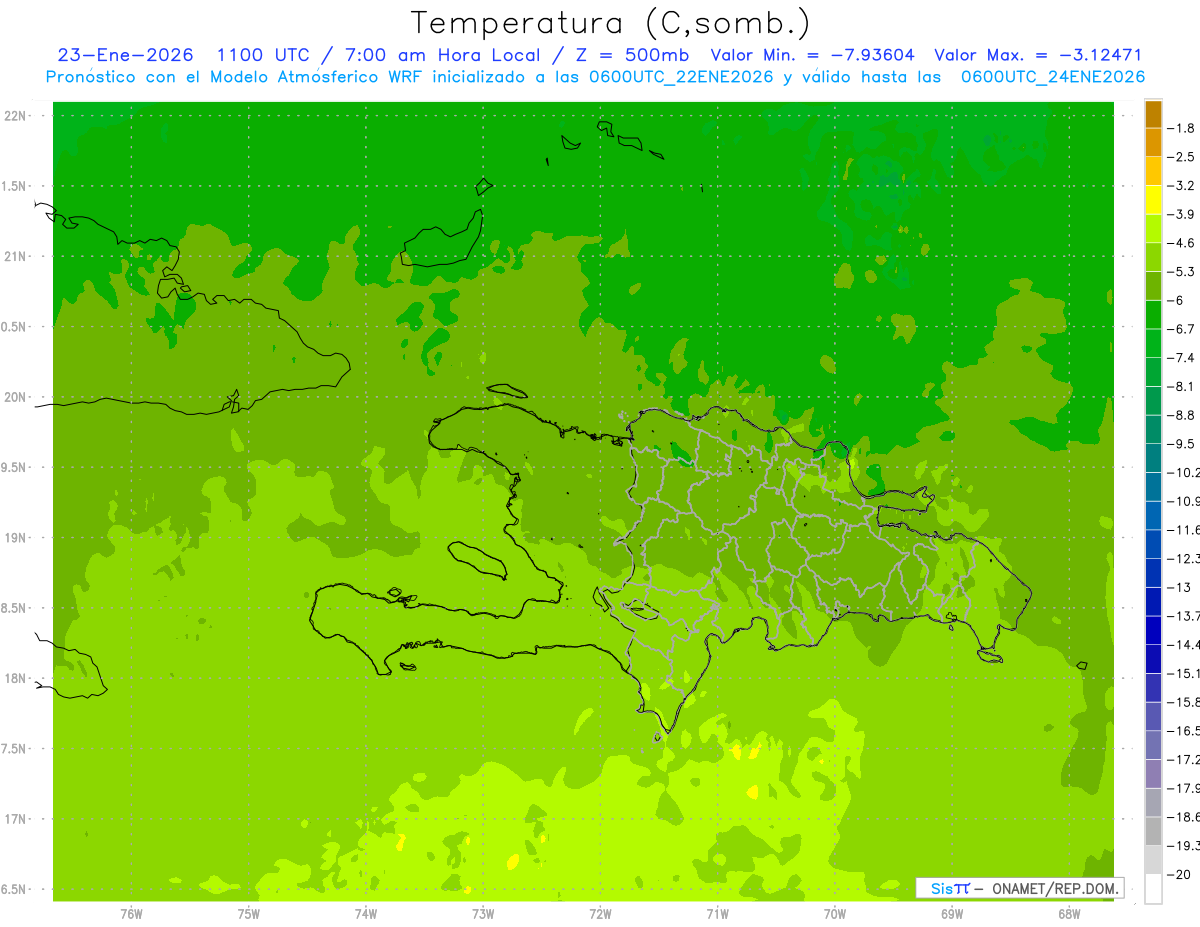Pick the green swatch between -6 and -6.7
This screenshot has height=927, width=1200.
pos(1153,315)
